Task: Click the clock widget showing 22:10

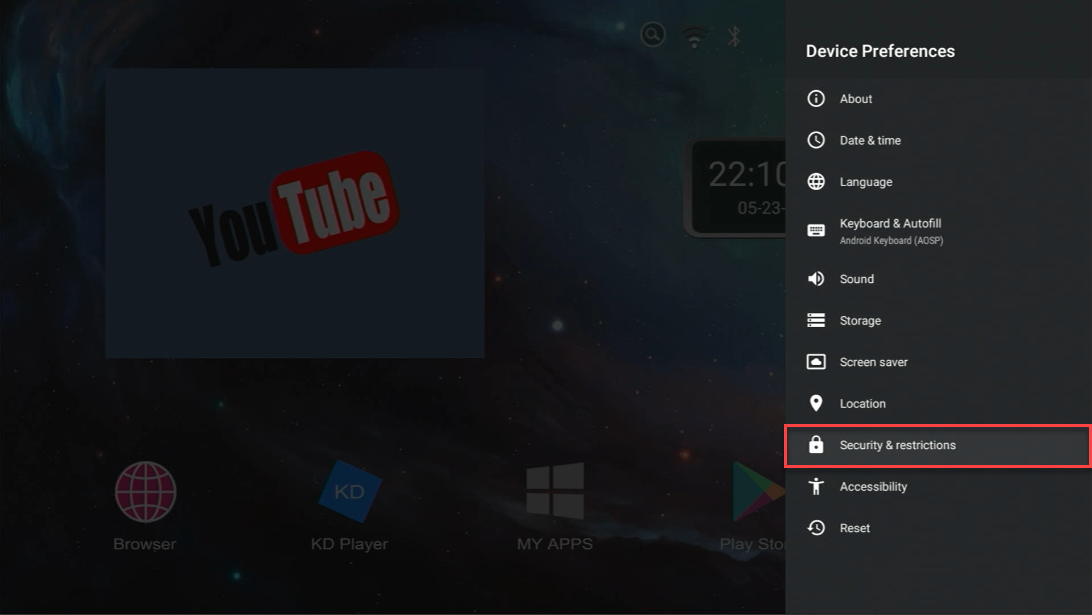Action: (735, 188)
